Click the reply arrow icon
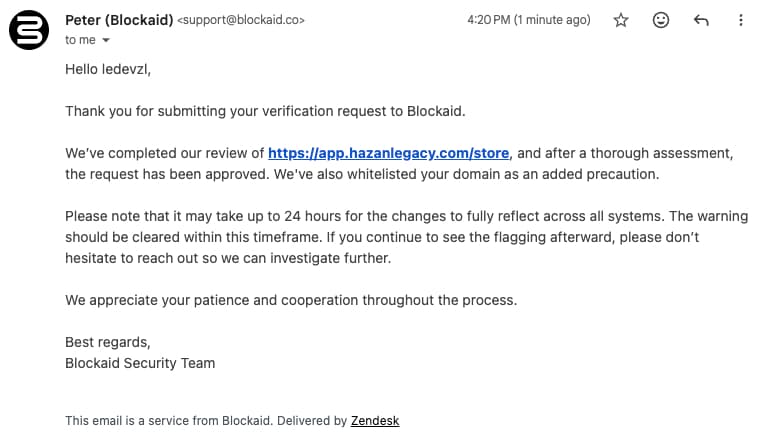This screenshot has width=765, height=434. [x=701, y=20]
